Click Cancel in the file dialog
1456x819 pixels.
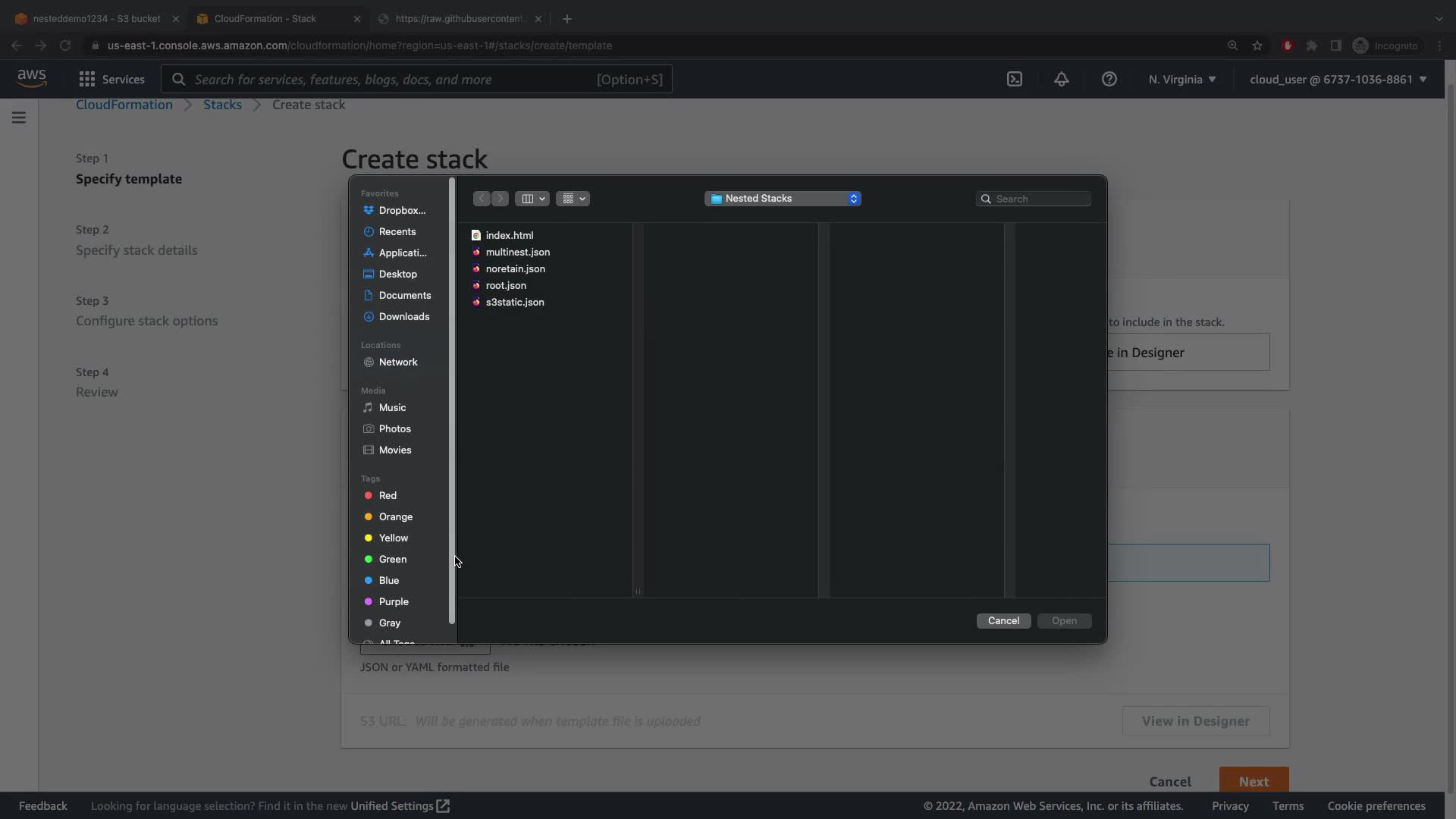pos(1003,621)
